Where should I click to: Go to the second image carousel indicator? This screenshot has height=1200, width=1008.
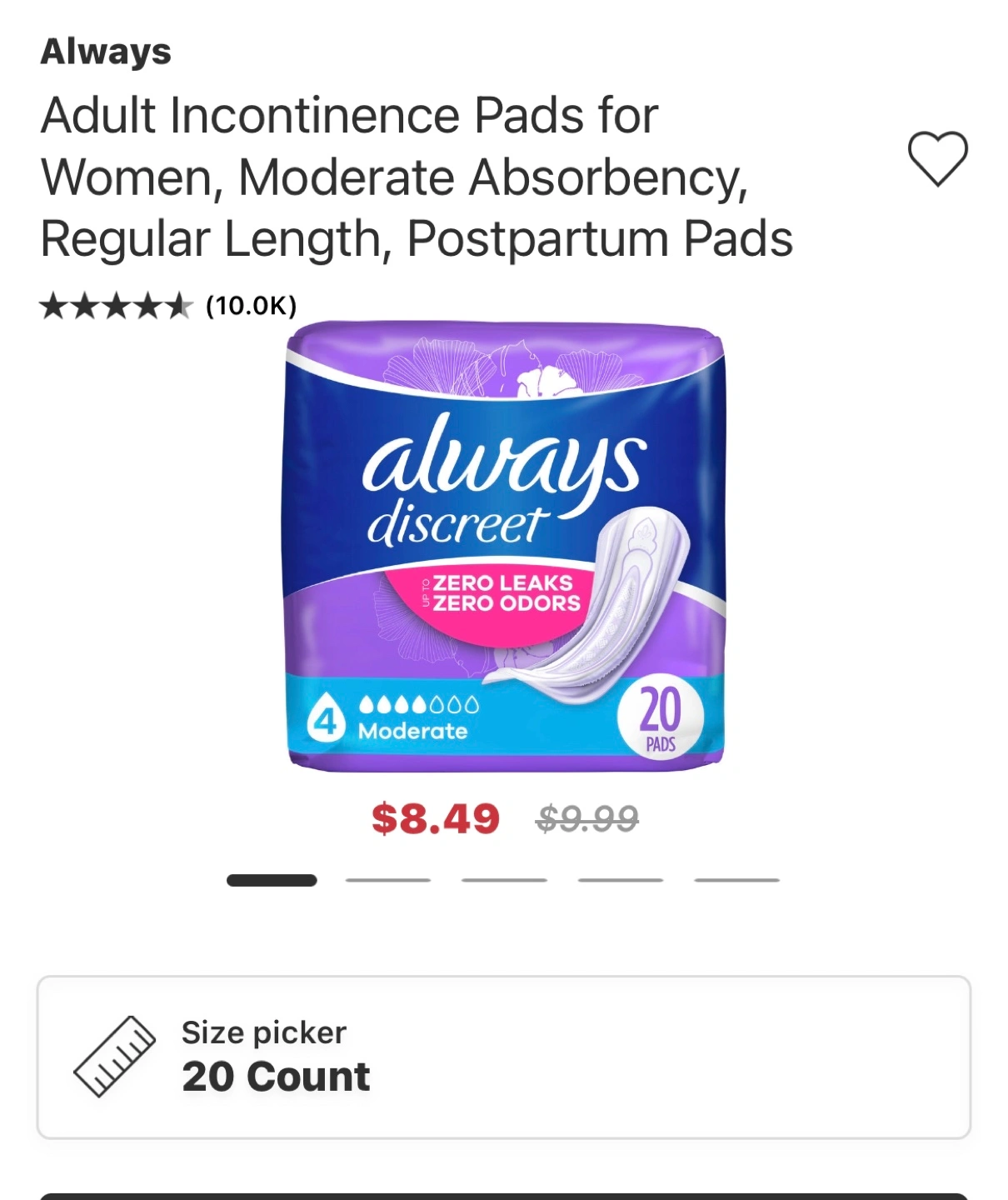coord(388,880)
